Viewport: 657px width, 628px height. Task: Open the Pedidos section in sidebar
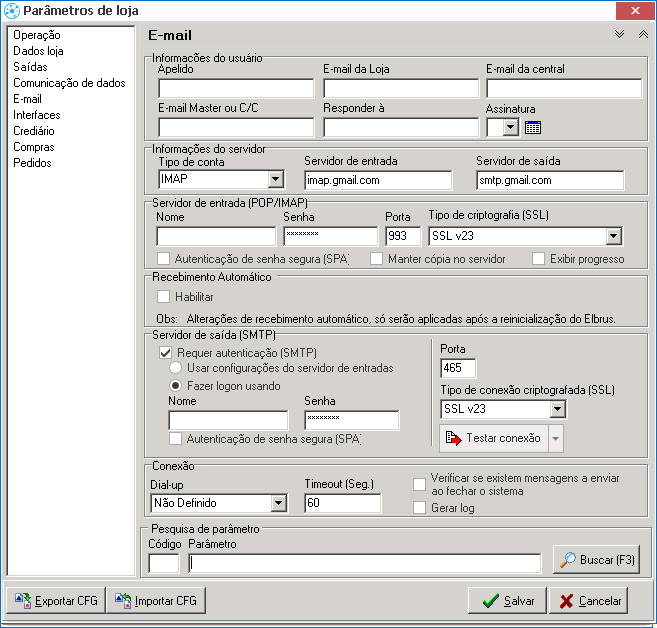click(32, 163)
